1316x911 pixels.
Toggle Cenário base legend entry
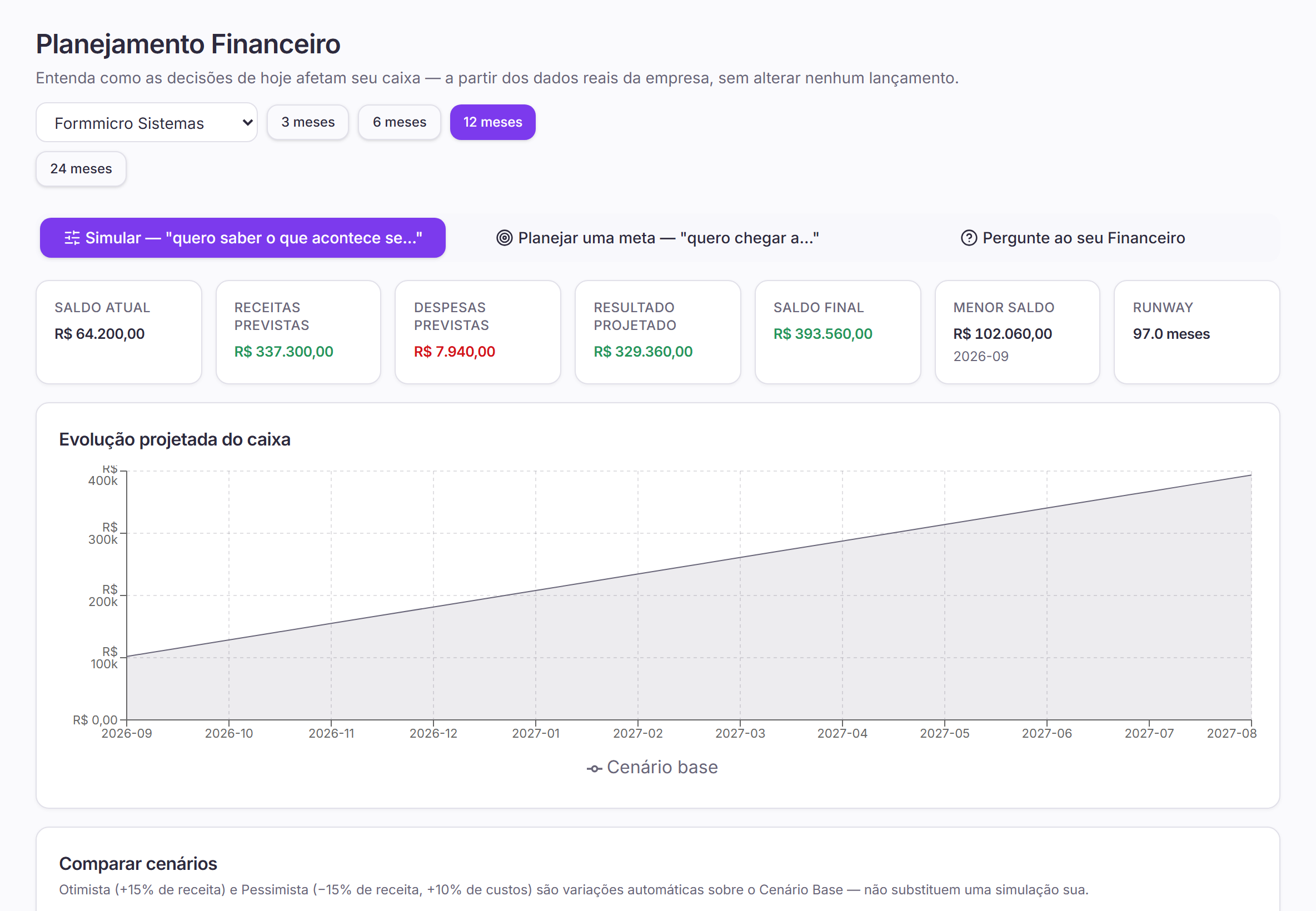(x=652, y=767)
